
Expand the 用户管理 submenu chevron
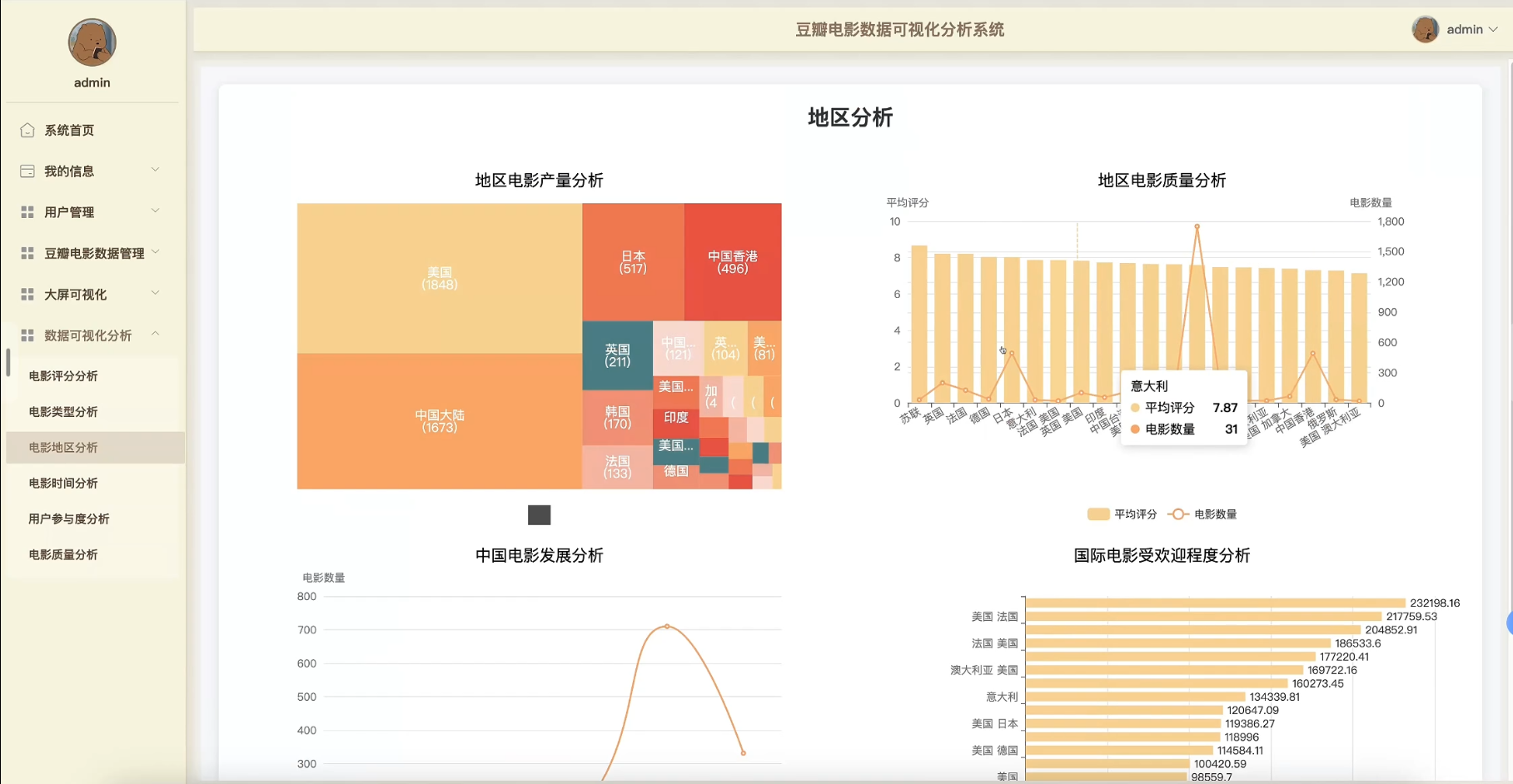(155, 211)
